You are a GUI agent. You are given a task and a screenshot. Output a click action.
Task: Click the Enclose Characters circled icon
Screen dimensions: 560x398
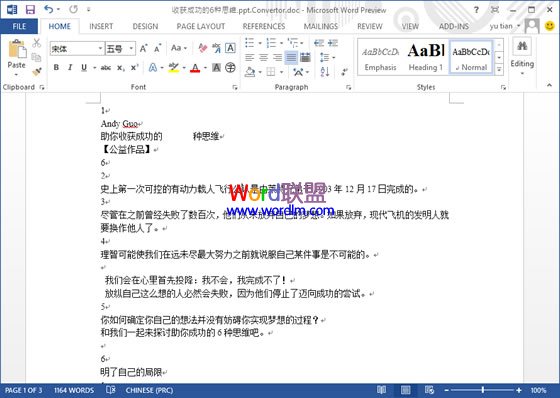pos(230,67)
